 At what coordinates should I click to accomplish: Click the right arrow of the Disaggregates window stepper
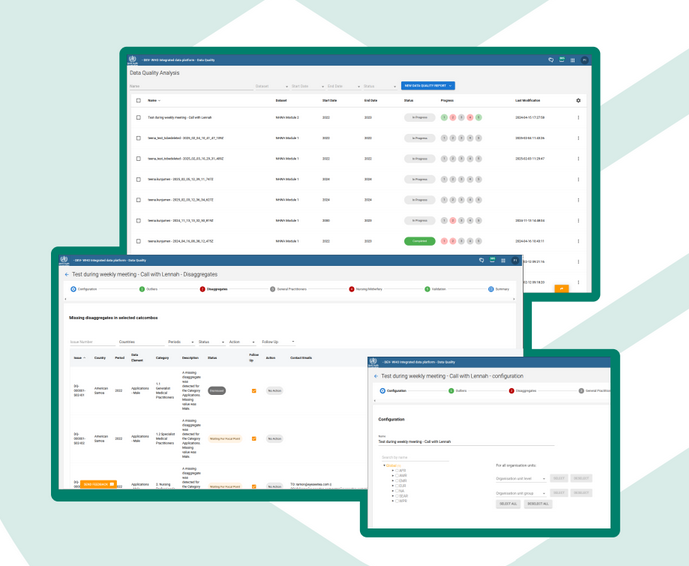(513, 299)
